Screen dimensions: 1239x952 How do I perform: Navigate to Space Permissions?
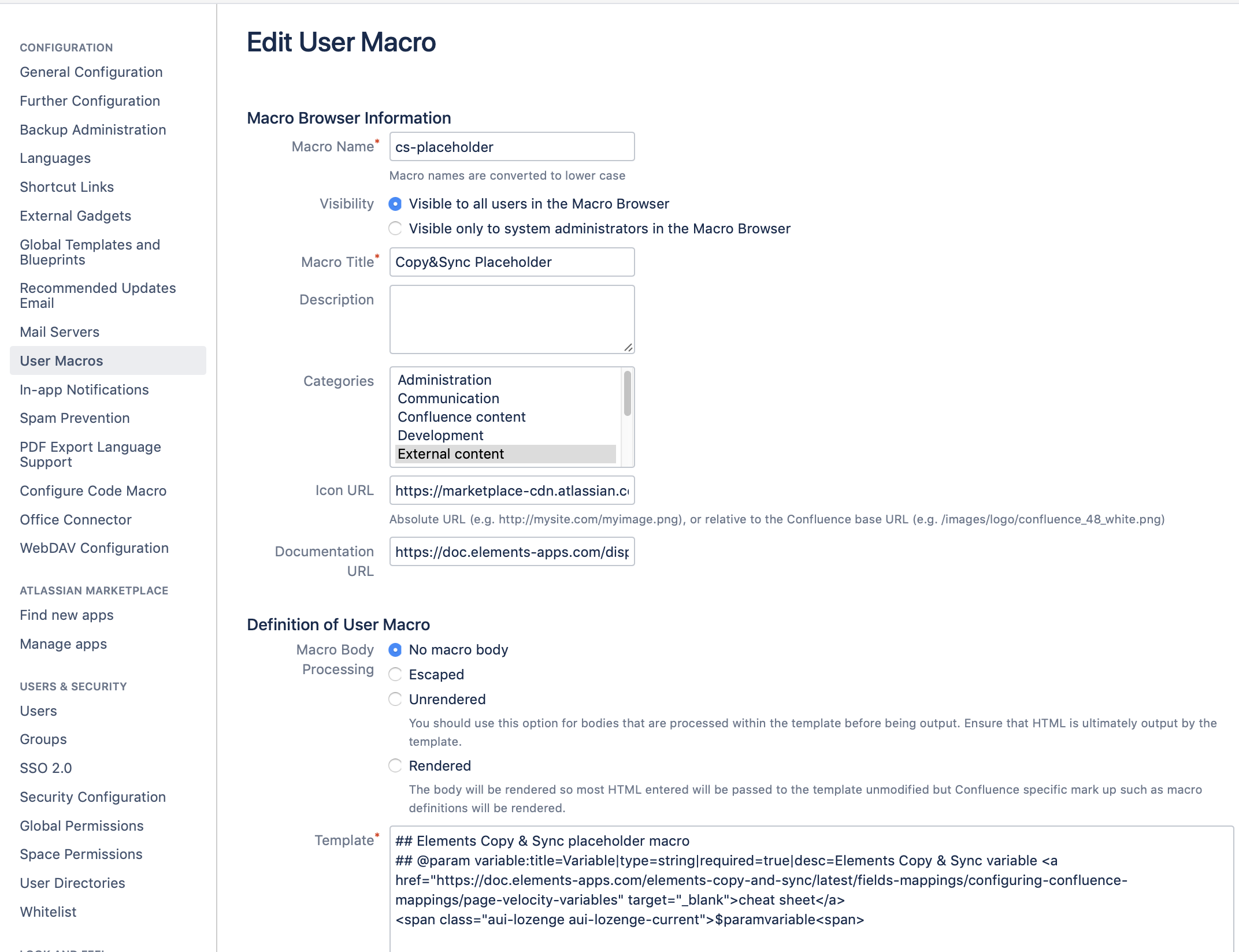tap(81, 854)
